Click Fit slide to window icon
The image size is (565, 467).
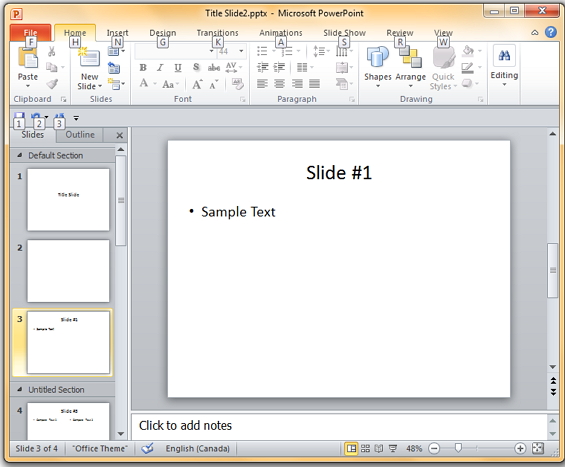538,449
